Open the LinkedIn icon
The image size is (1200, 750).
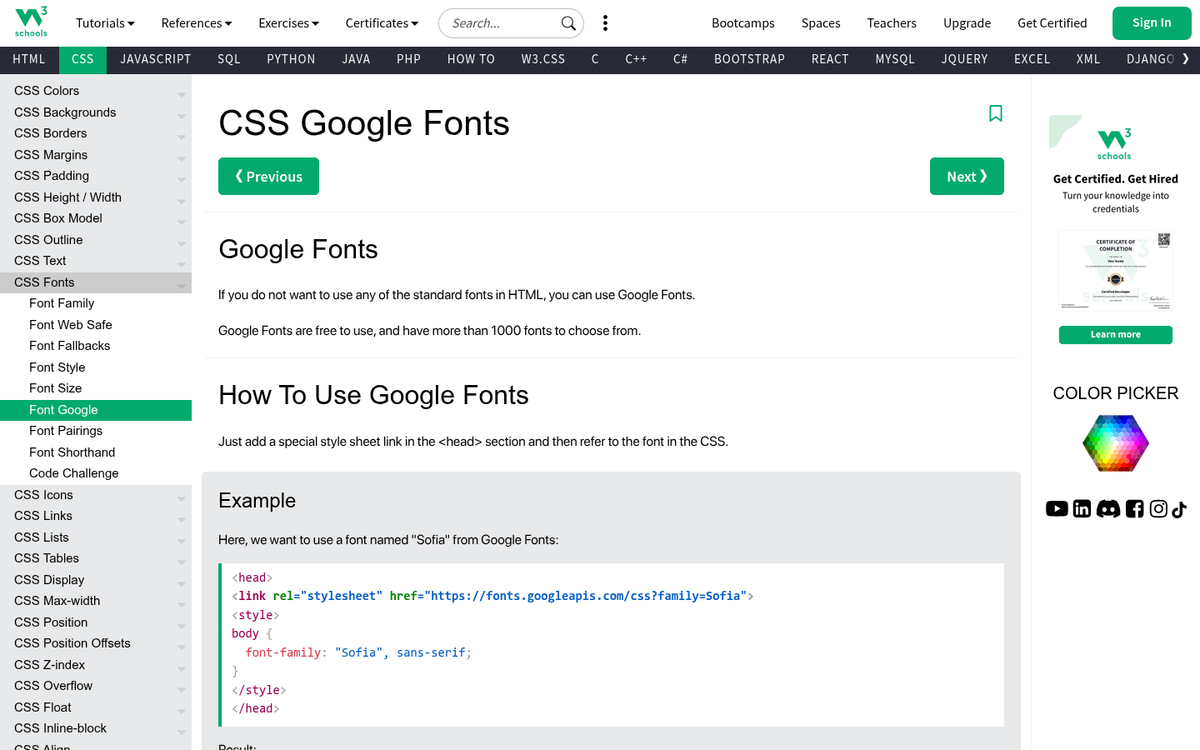(x=1081, y=508)
